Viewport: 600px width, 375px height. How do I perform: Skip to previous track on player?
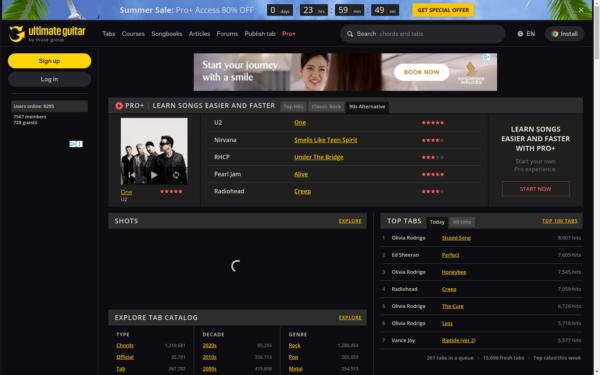coord(132,175)
